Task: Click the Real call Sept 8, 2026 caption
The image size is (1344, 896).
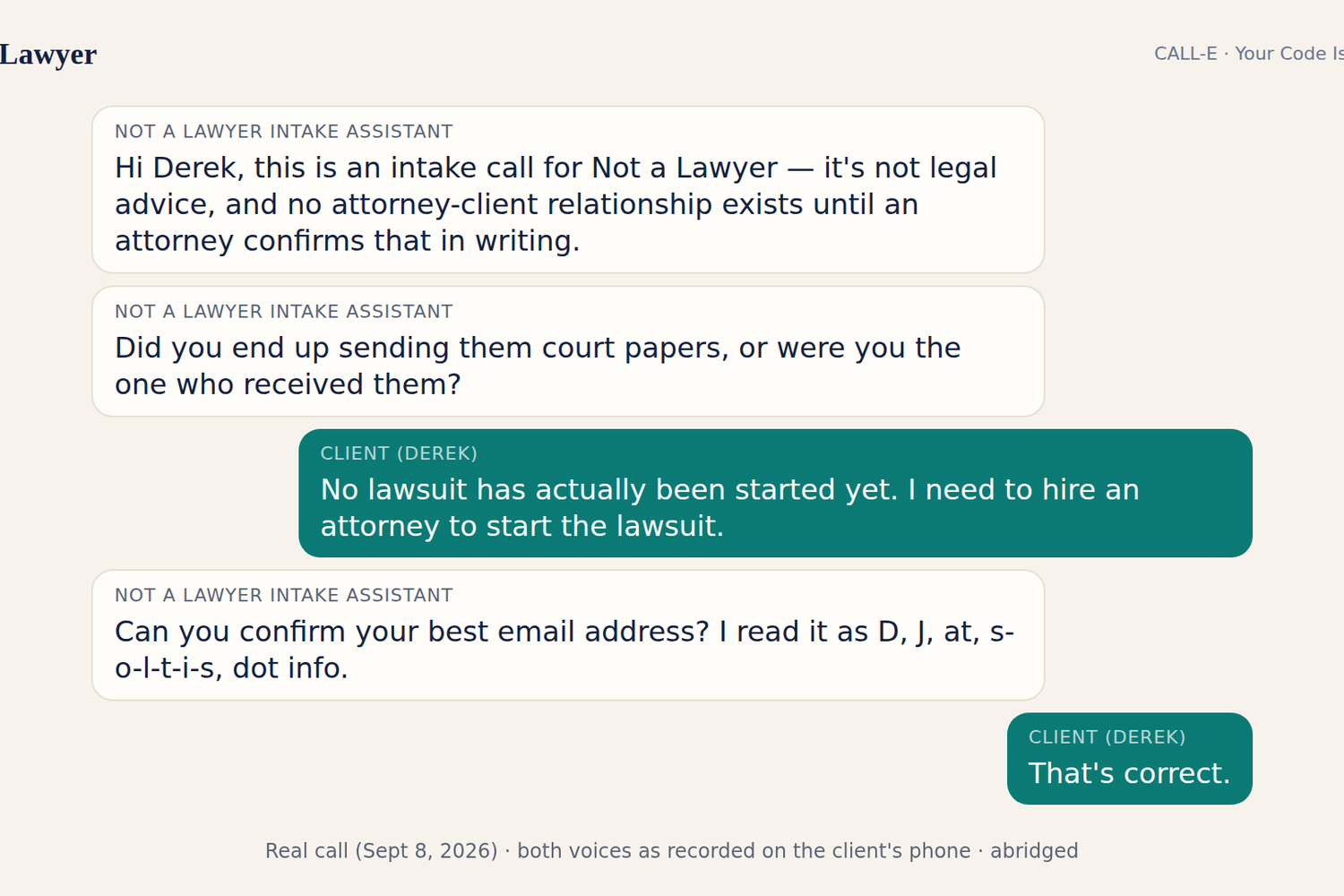Action: click(x=672, y=850)
